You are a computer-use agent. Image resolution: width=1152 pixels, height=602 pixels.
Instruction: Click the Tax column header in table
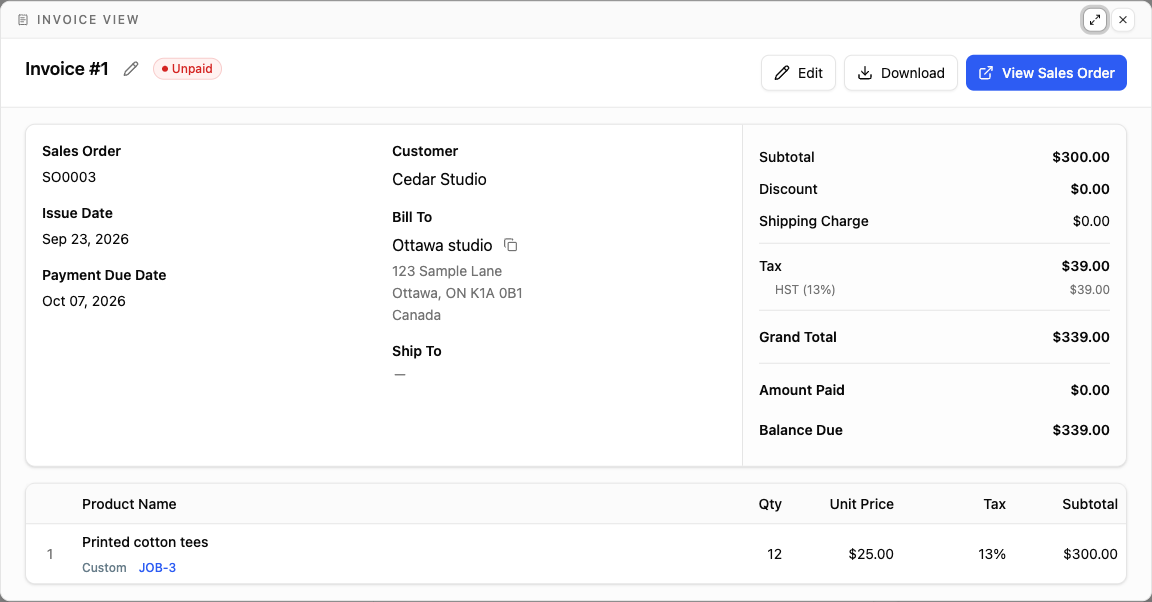coord(995,504)
